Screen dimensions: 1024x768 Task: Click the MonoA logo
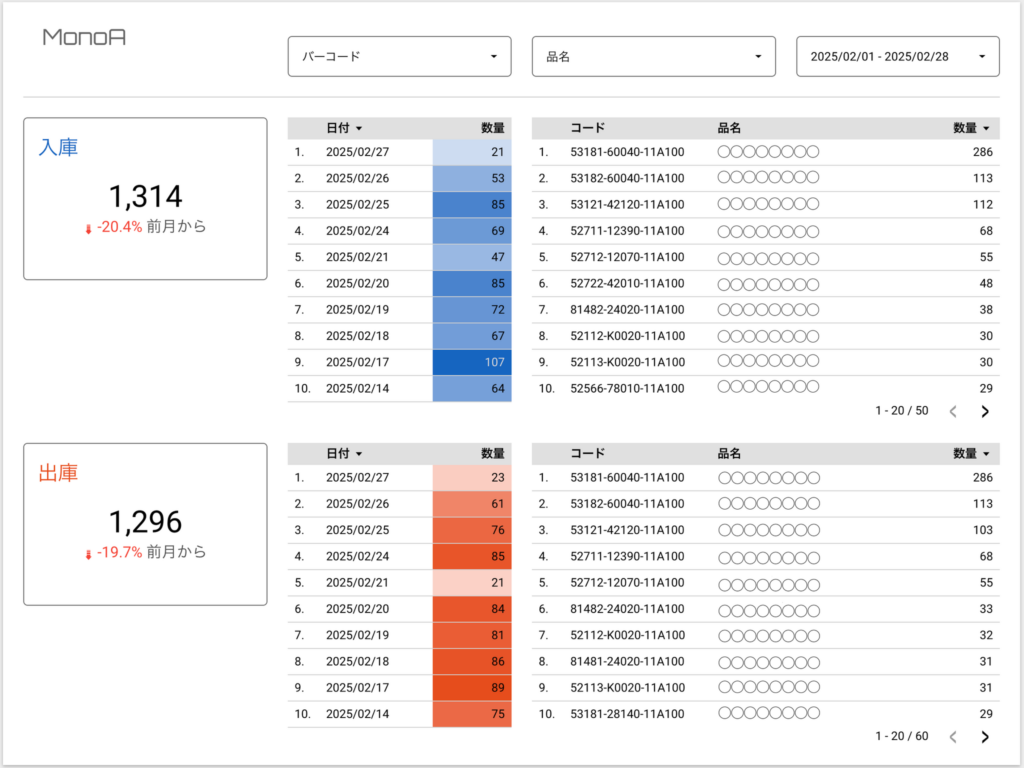[84, 38]
